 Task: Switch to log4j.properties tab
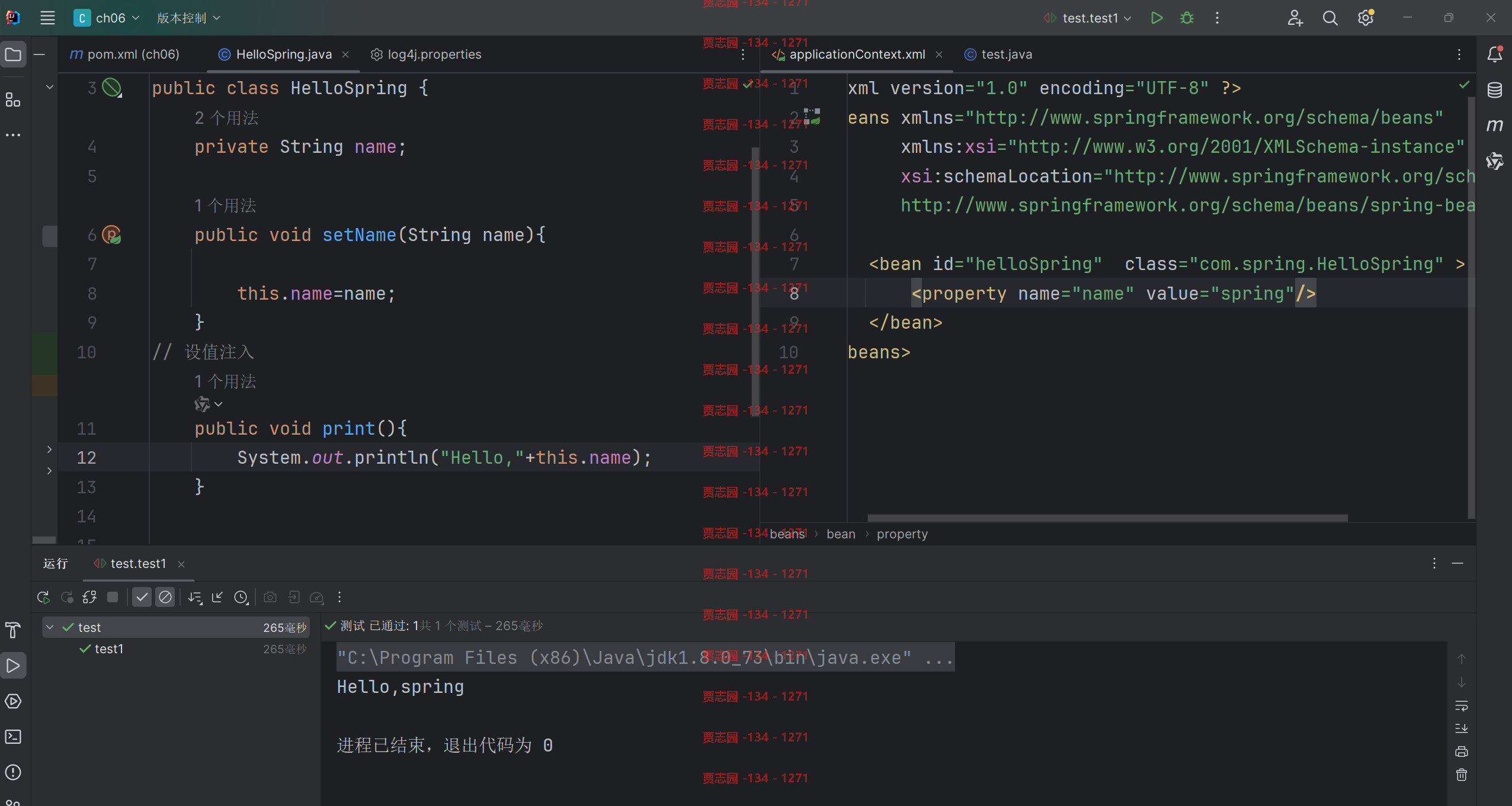click(426, 54)
